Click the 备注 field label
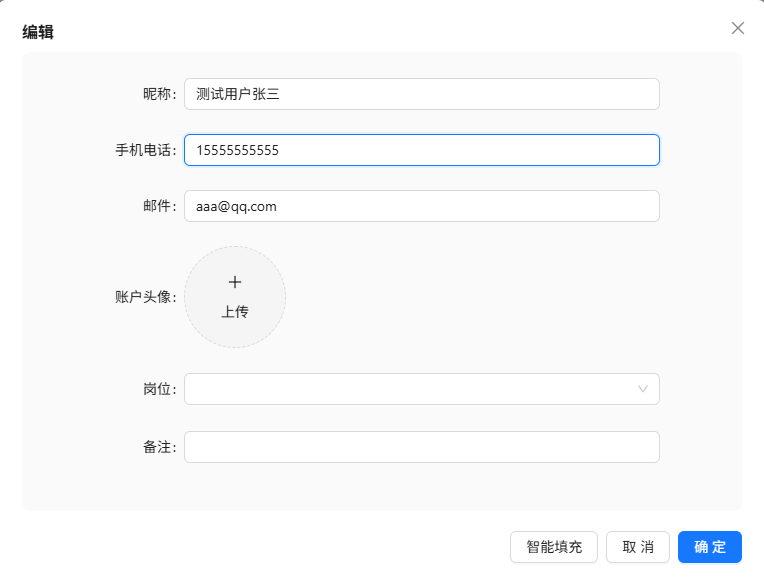This screenshot has height=580, width=764. 158,447
